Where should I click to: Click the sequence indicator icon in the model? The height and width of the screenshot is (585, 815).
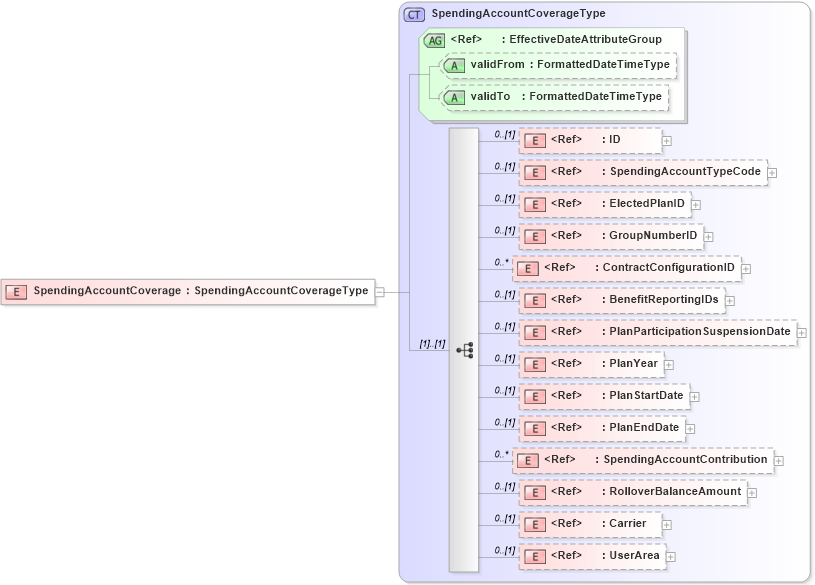pos(464,349)
